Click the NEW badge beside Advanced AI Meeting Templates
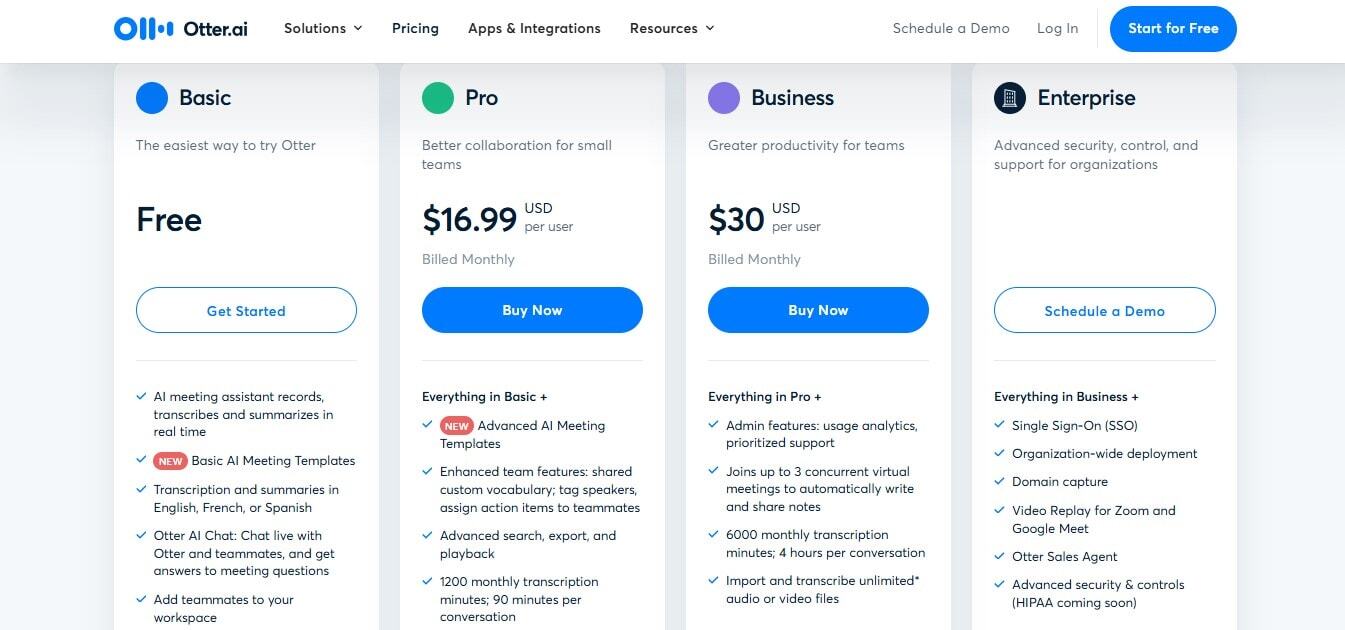The image size is (1345, 630). [456, 425]
